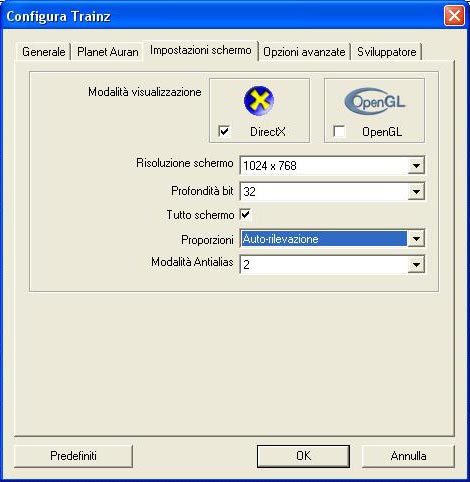The image size is (470, 482).
Task: Enable the OpenGL checkbox
Action: coord(339,131)
